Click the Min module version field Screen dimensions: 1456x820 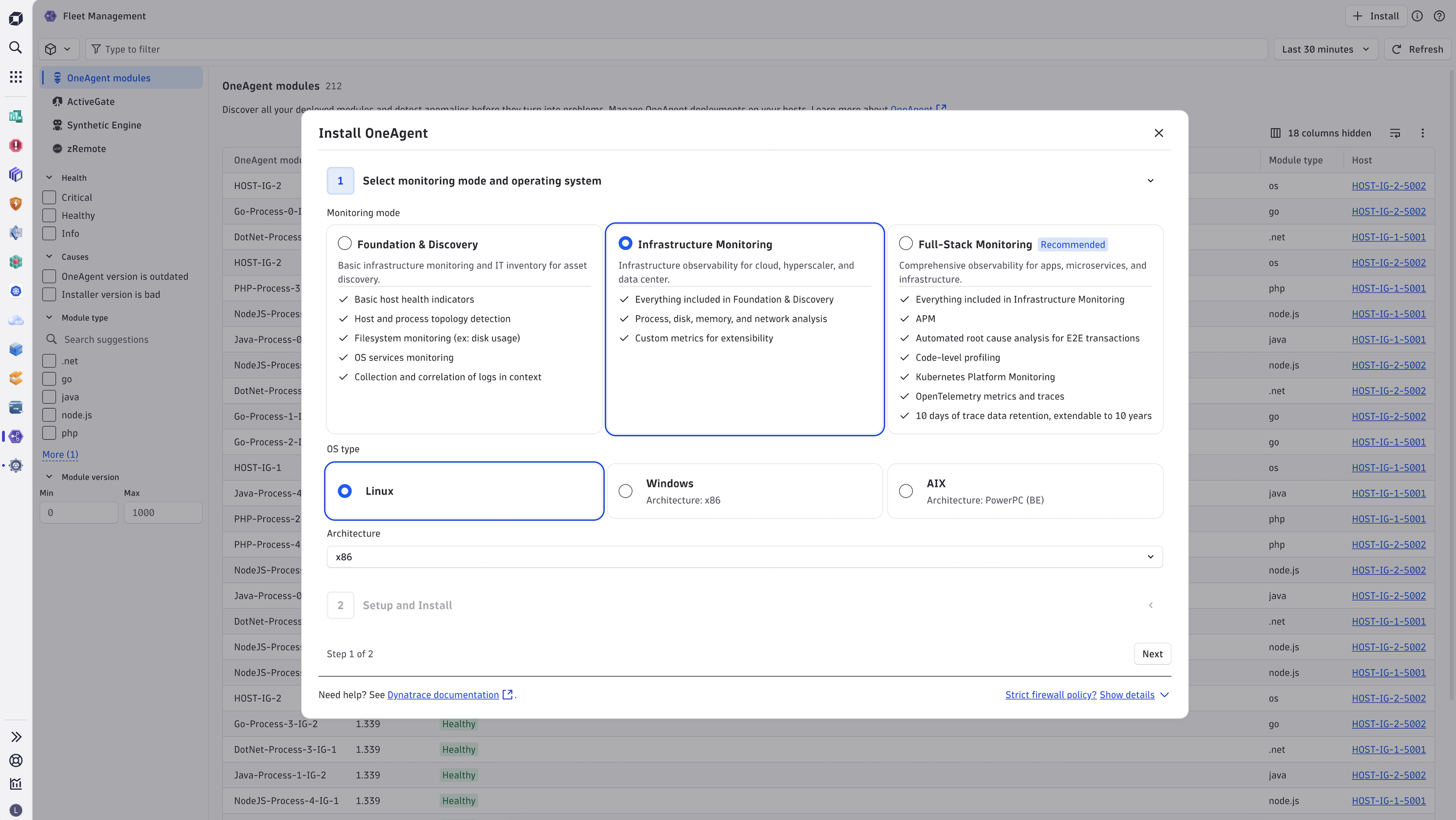pos(79,512)
